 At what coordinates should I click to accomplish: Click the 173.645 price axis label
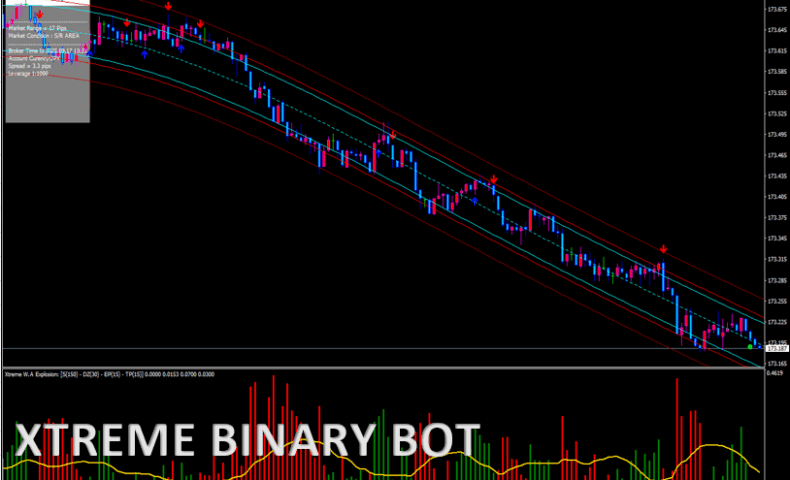click(x=777, y=30)
